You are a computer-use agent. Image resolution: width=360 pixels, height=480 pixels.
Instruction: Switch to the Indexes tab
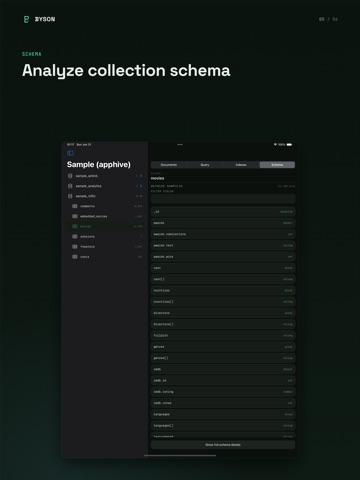point(241,165)
